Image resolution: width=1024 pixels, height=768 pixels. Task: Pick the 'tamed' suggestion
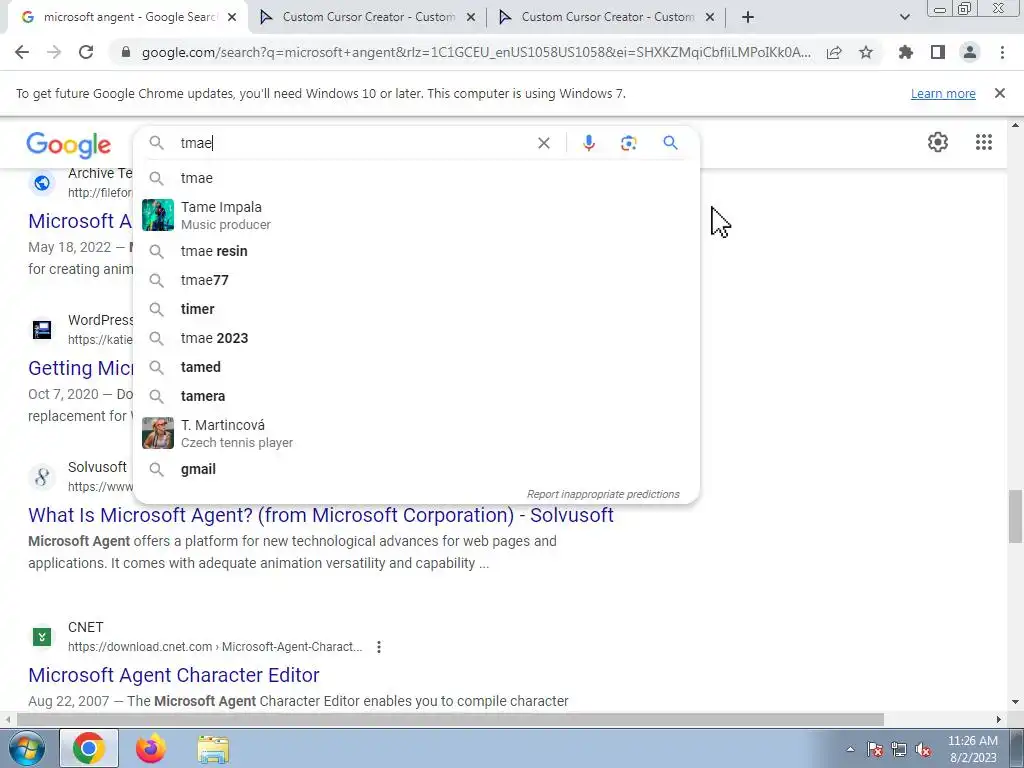click(416, 367)
